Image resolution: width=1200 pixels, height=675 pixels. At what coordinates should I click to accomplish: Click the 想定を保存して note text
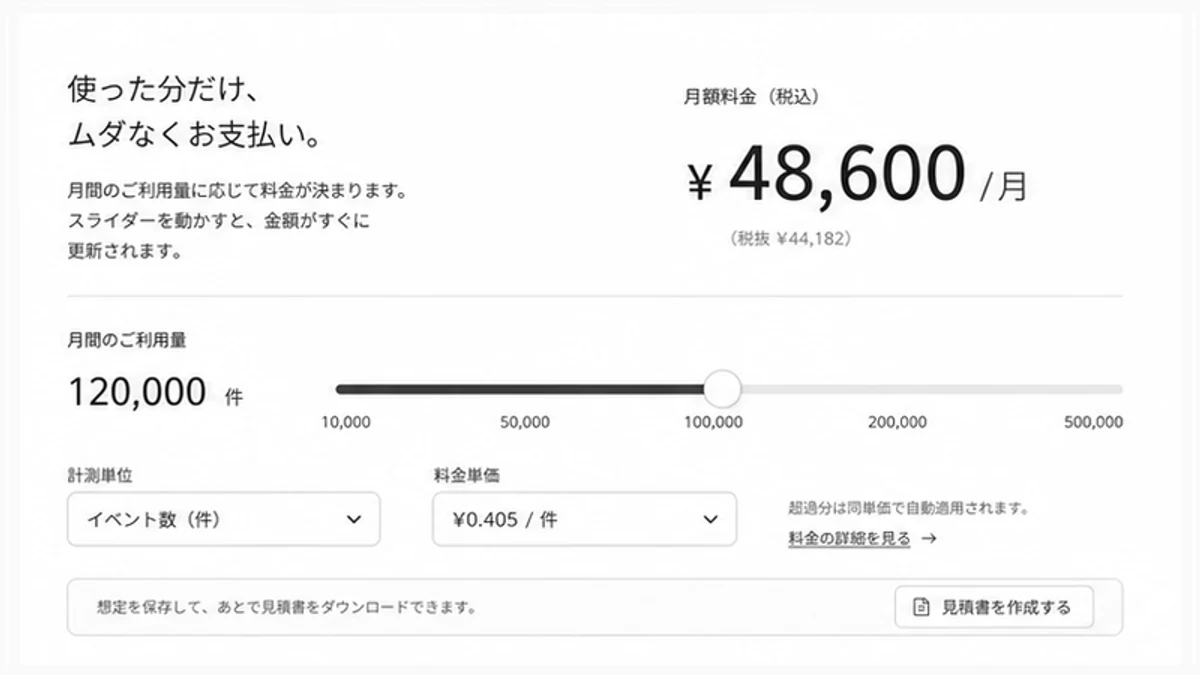coord(286,607)
